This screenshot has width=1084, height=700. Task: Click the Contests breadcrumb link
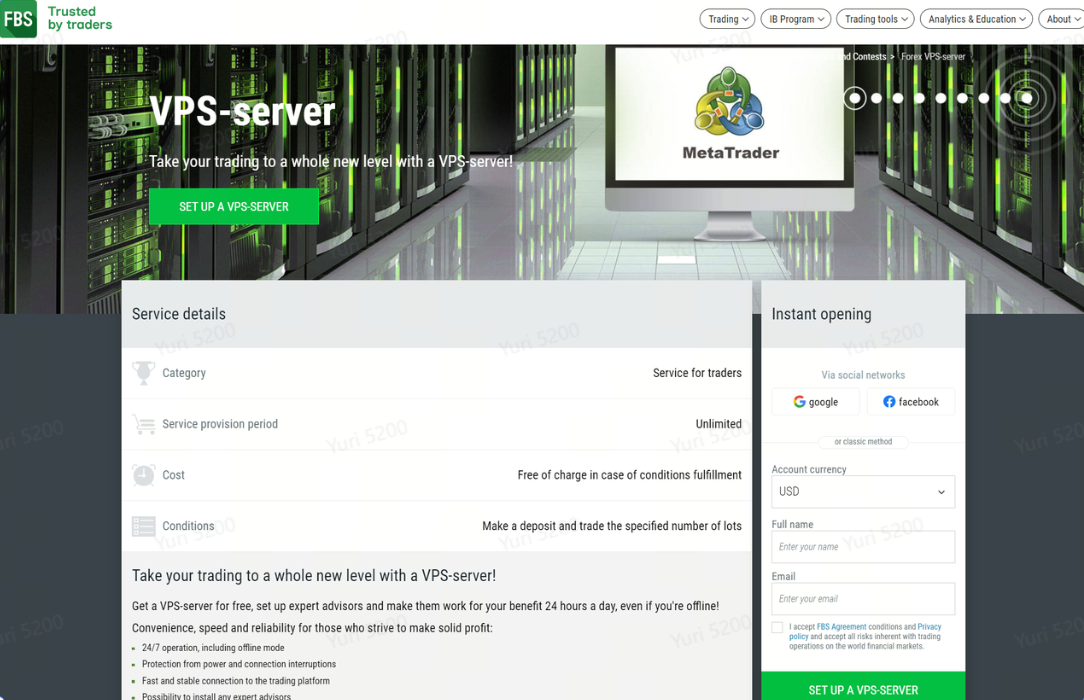(x=868, y=57)
